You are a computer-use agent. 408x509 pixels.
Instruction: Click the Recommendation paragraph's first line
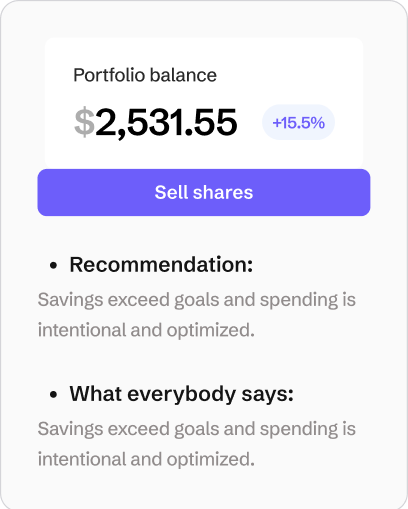coord(197,300)
